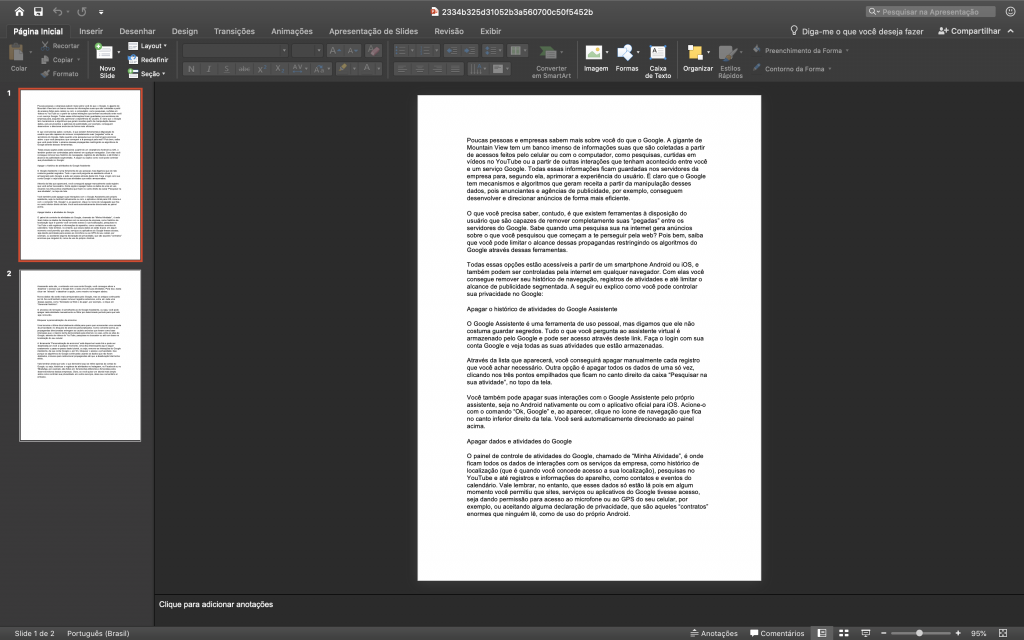Image resolution: width=1024 pixels, height=640 pixels.
Task: Open Estilos Rápidos quick styles
Action: [x=730, y=61]
